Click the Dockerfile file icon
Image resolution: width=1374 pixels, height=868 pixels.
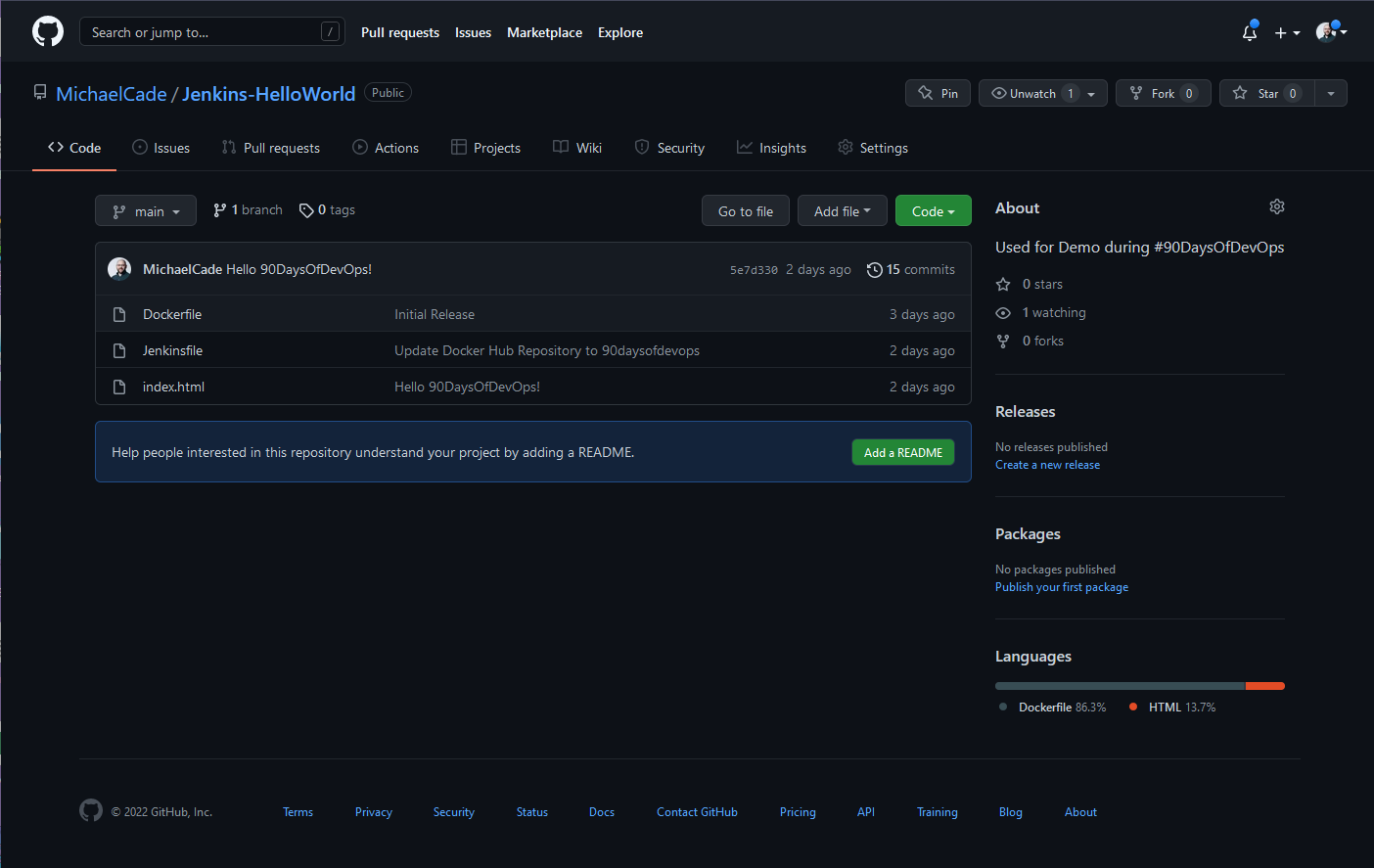[119, 314]
